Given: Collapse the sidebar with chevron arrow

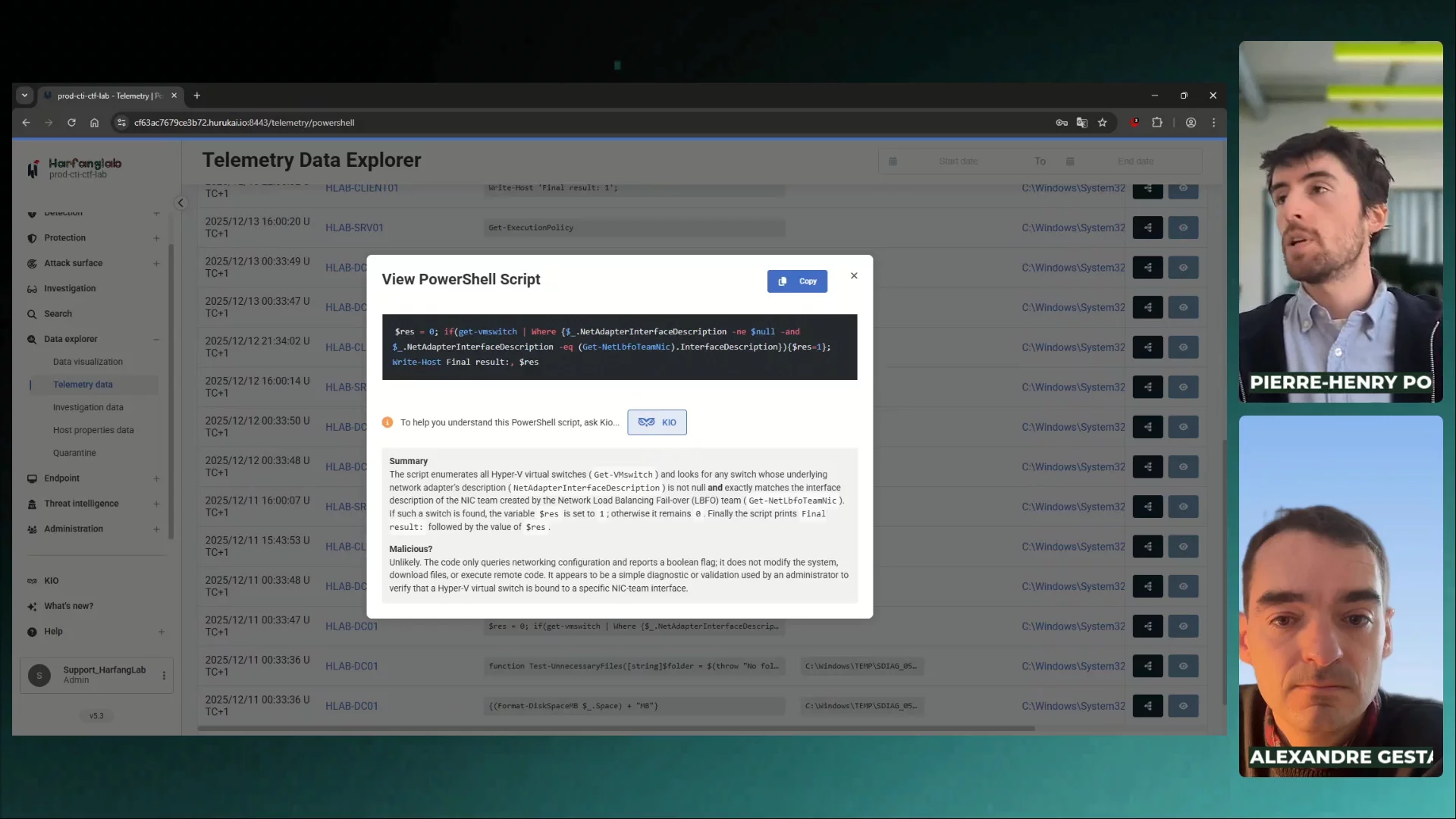Looking at the screenshot, I should [180, 202].
